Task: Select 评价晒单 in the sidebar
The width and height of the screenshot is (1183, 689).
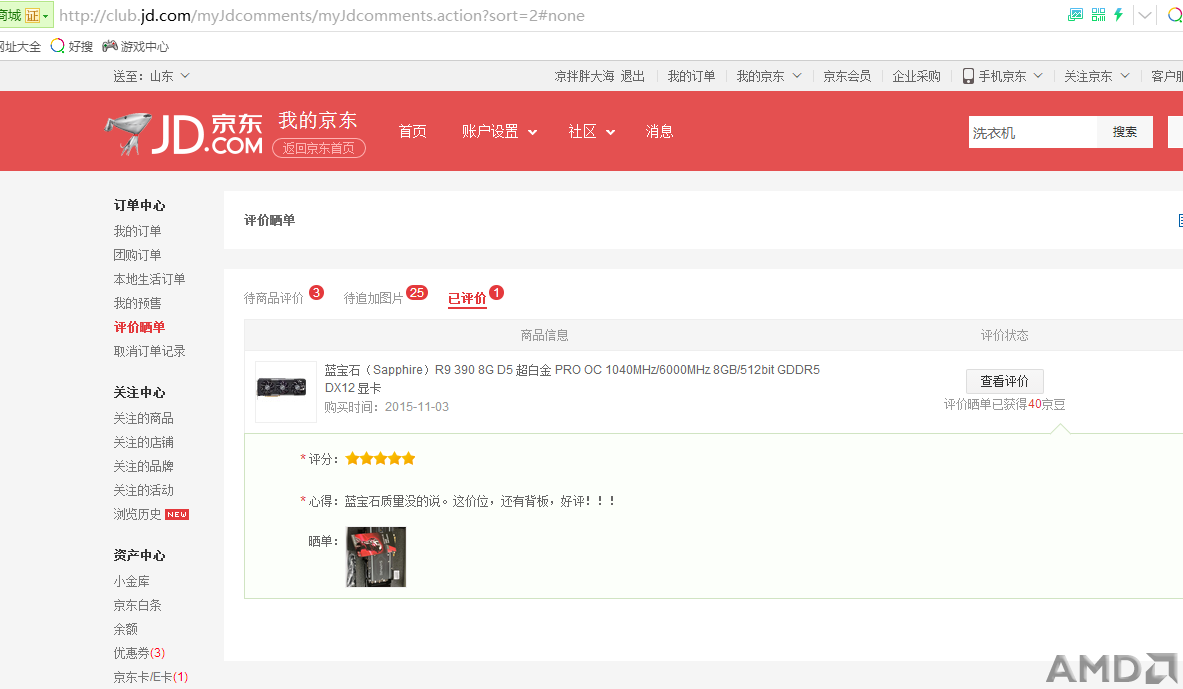Action: (139, 328)
